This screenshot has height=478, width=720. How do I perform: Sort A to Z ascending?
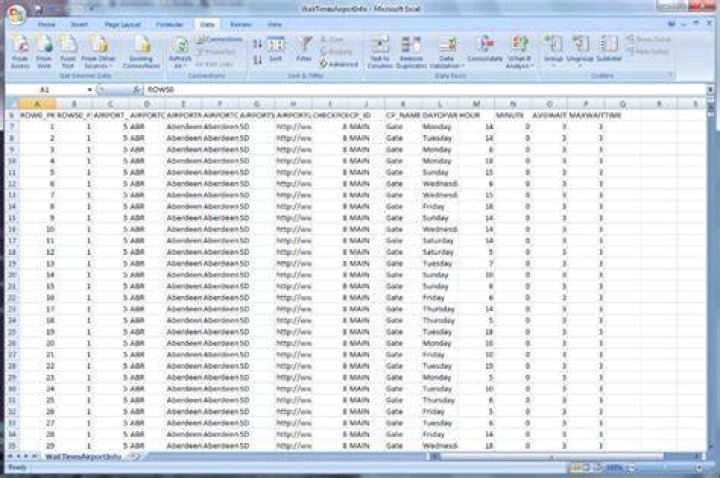[x=258, y=44]
